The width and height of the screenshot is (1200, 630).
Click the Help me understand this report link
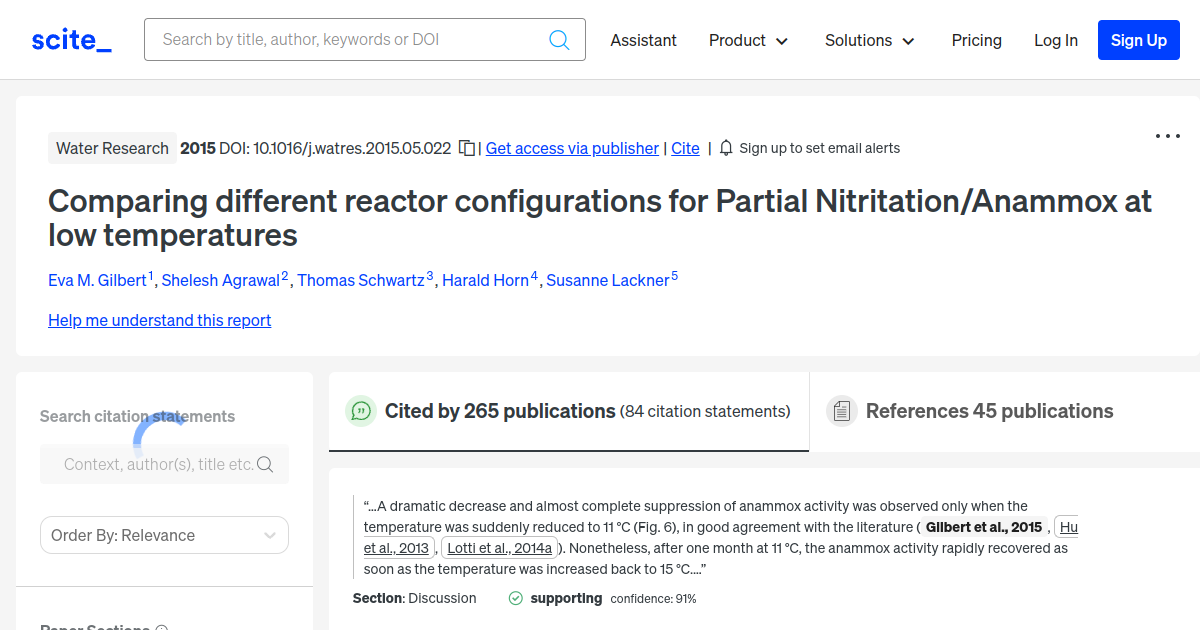159,320
